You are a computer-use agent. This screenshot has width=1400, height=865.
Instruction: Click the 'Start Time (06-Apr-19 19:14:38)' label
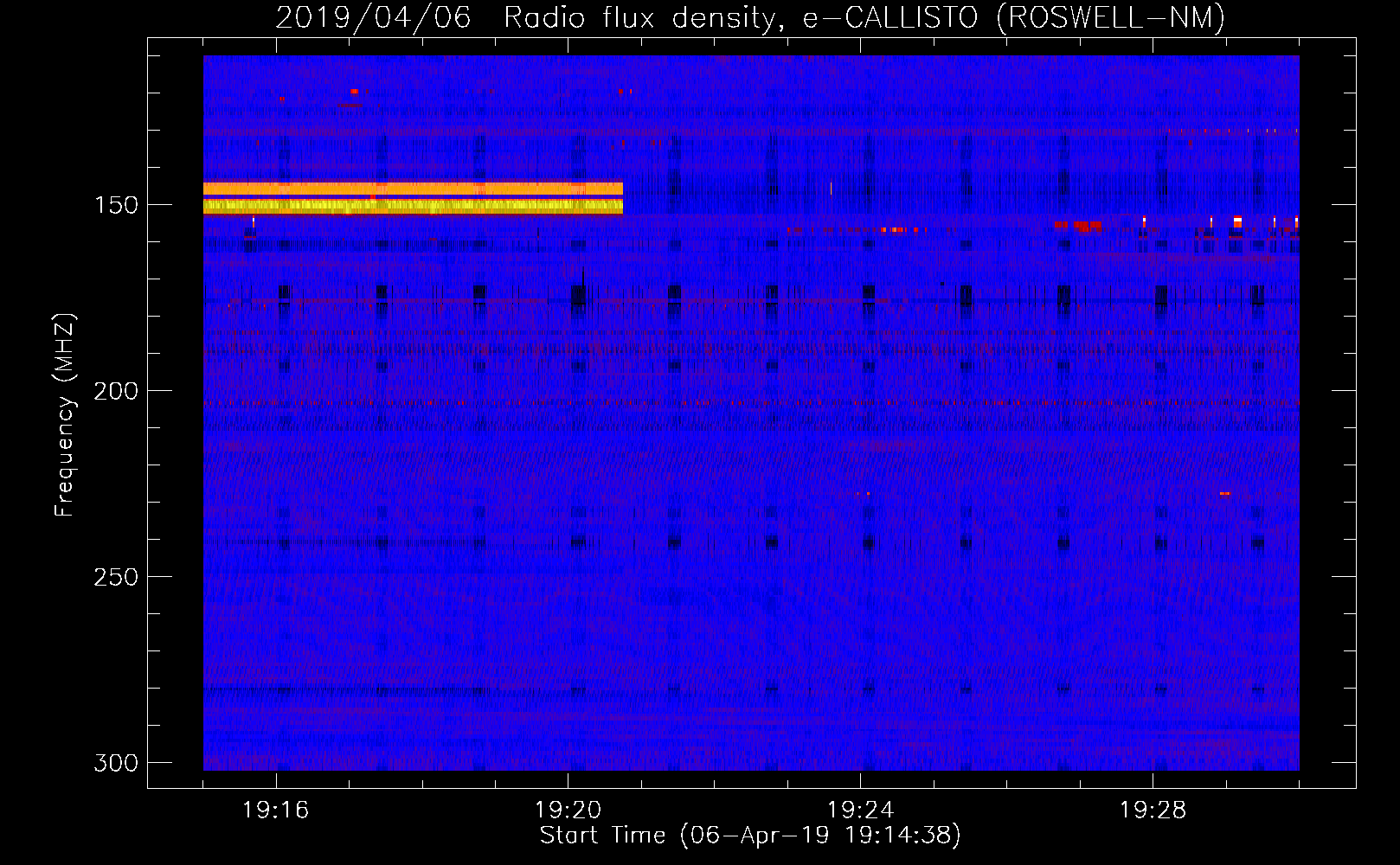click(x=750, y=835)
